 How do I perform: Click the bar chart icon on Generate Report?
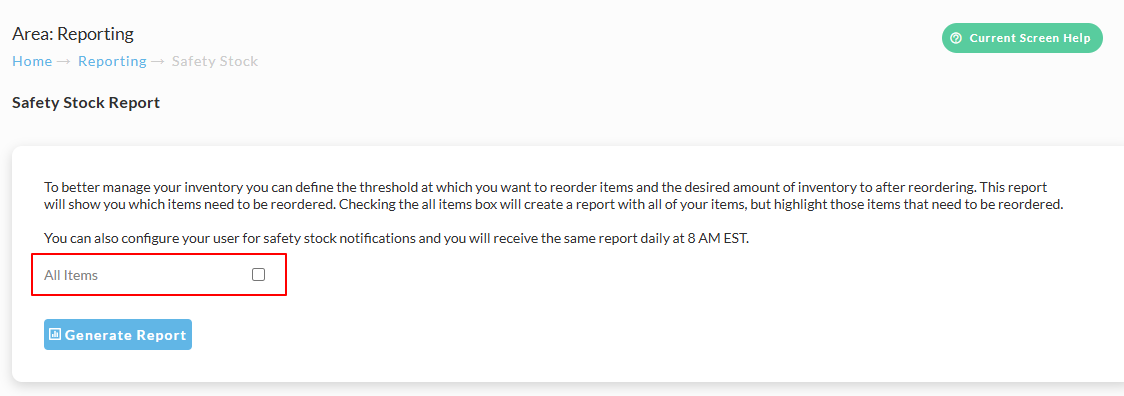54,334
